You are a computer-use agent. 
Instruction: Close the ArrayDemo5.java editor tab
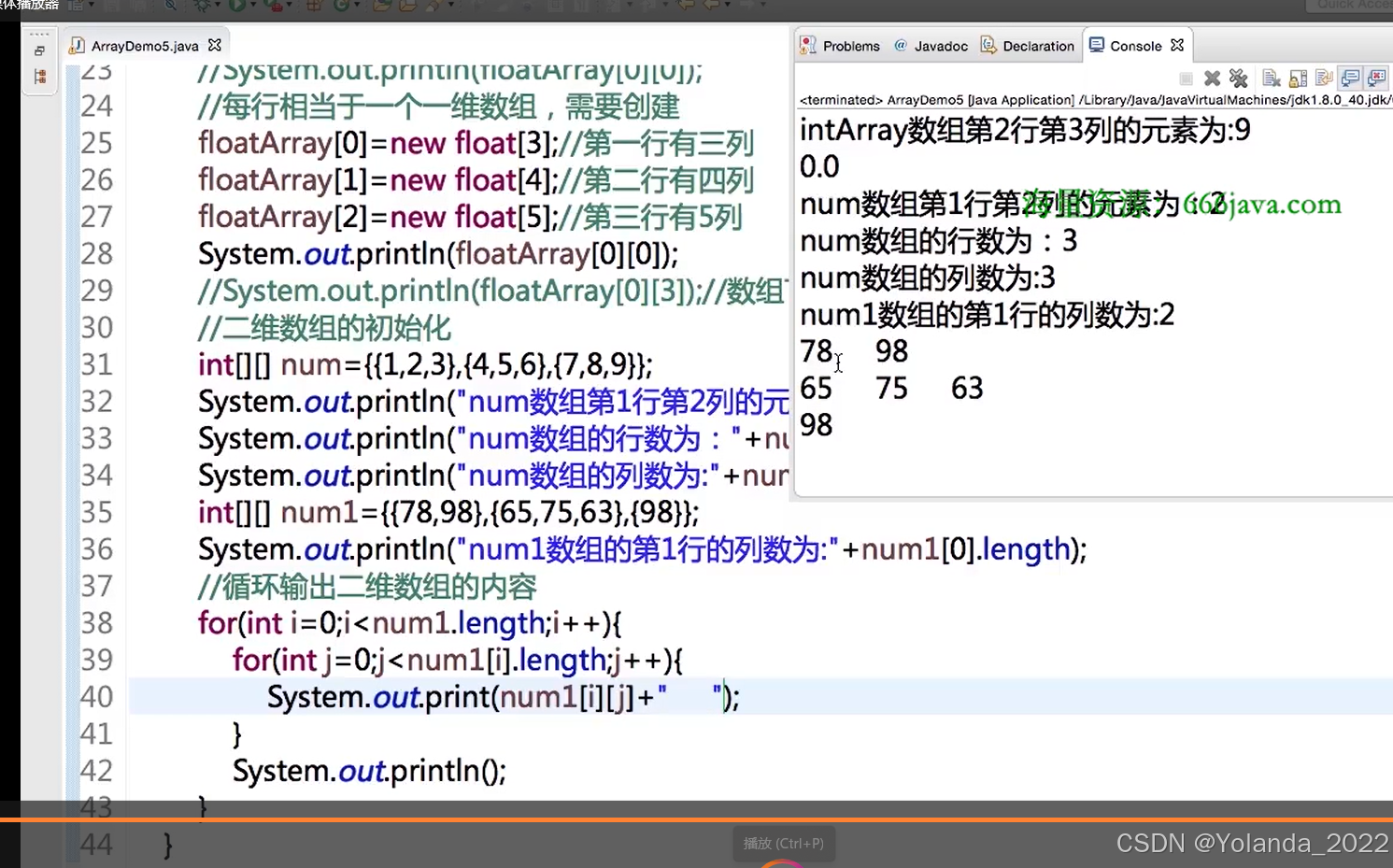tap(215, 45)
